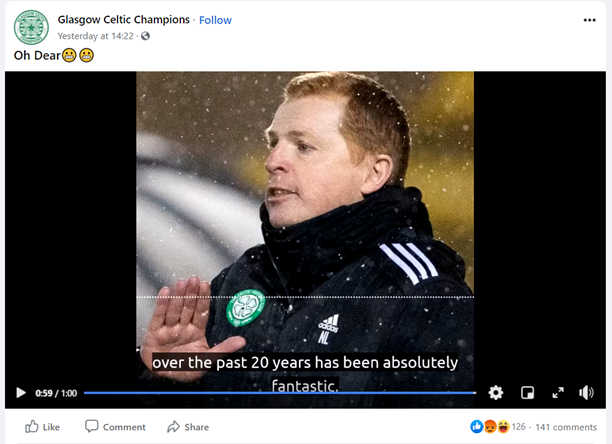Mute the video volume speaker icon

pyautogui.click(x=586, y=392)
